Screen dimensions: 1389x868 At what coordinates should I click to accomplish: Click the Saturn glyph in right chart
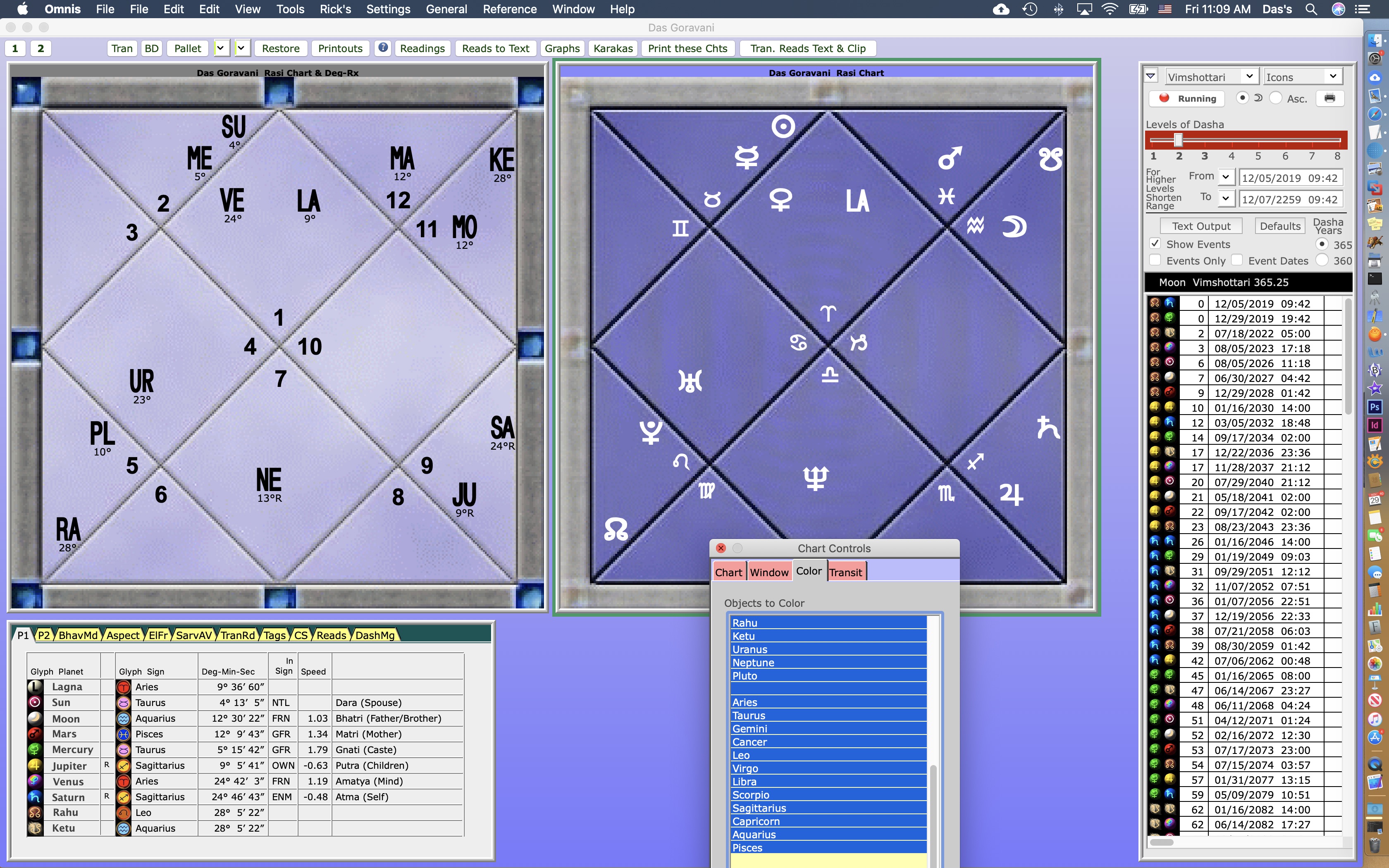(x=1048, y=427)
